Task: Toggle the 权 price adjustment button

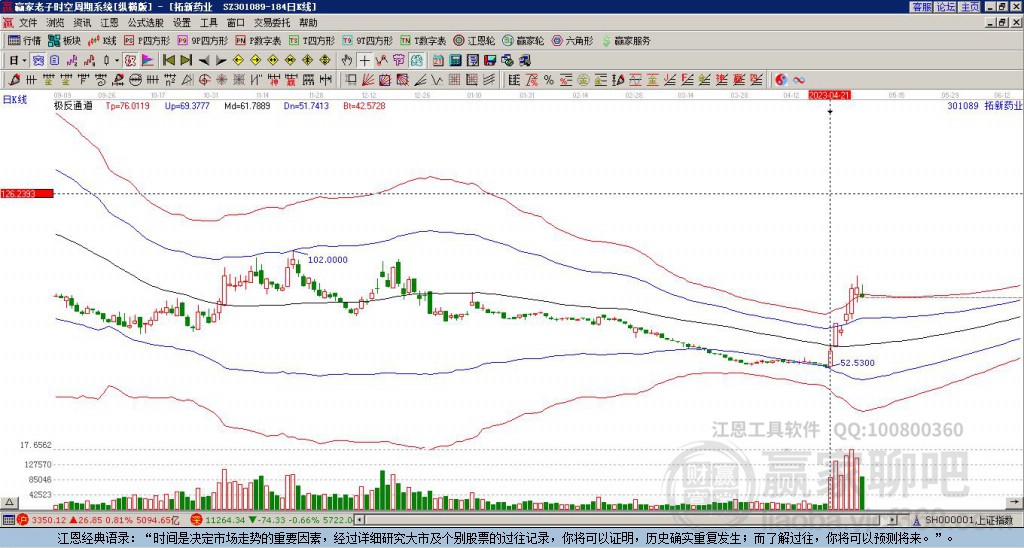Action: tap(130, 61)
